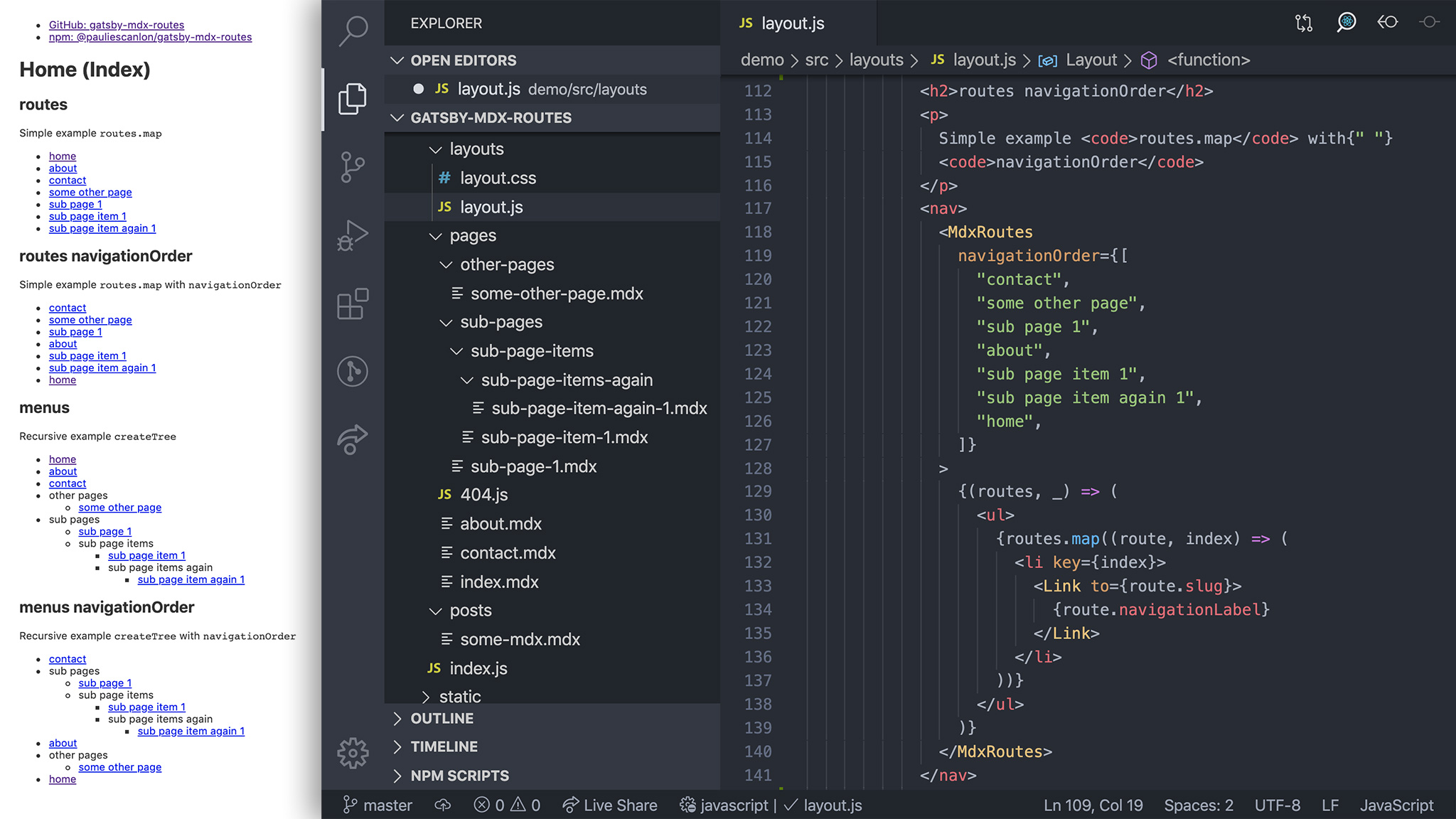
Task: Change indentation via Spaces: 2
Action: (x=1199, y=805)
